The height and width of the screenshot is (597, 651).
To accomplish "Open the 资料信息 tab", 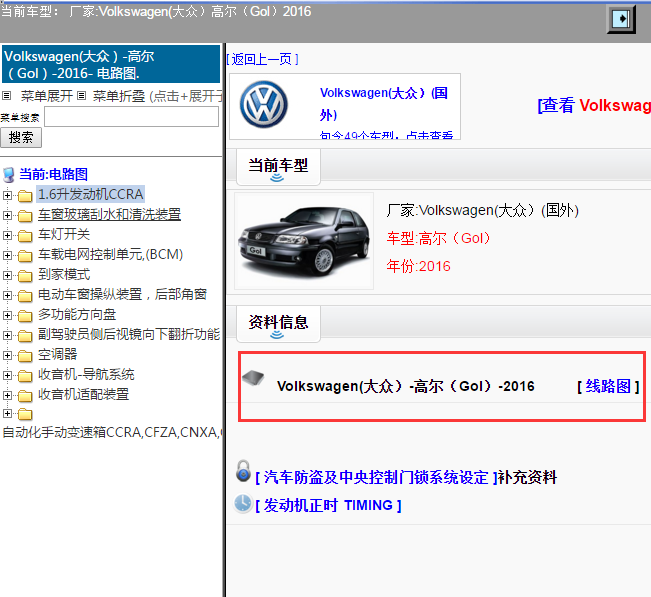I will (278, 324).
